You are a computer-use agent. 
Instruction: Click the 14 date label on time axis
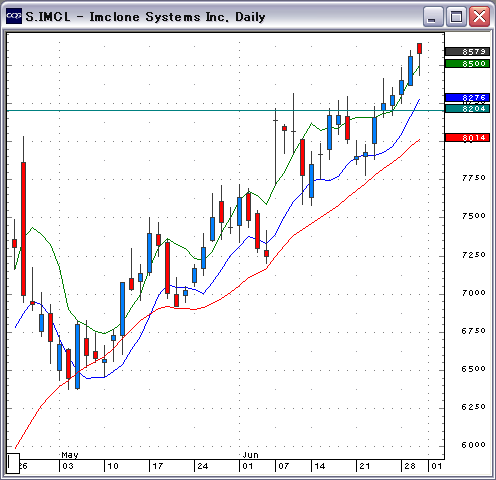(x=320, y=466)
